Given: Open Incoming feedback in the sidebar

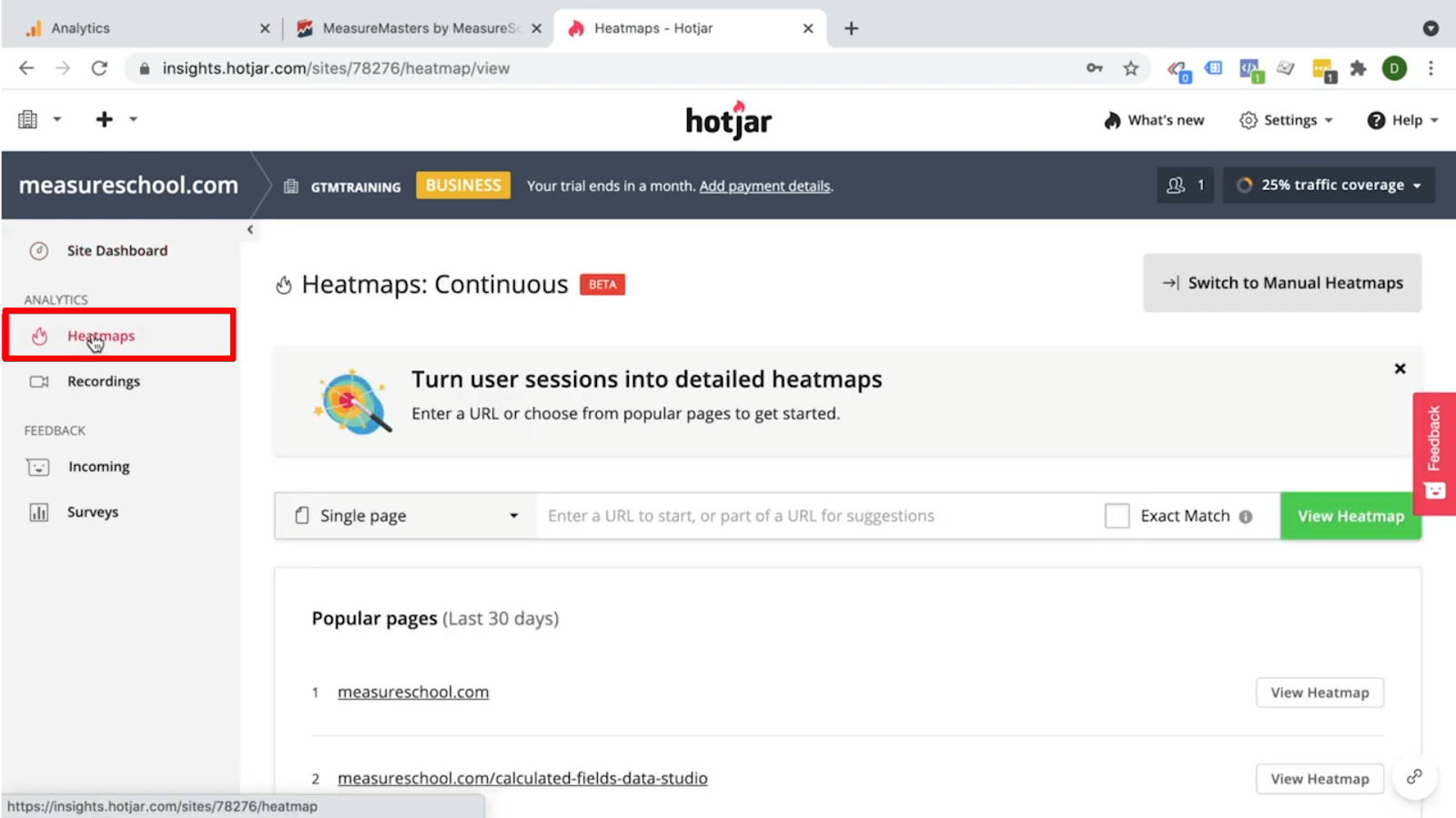Looking at the screenshot, I should (x=98, y=467).
